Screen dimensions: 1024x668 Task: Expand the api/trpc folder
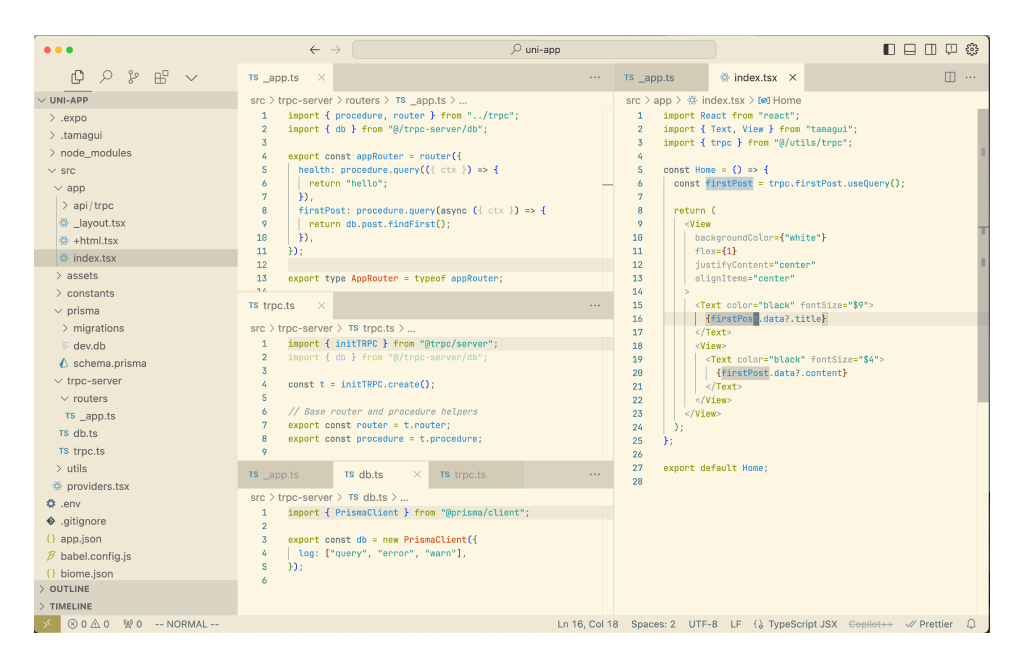(x=136, y=205)
